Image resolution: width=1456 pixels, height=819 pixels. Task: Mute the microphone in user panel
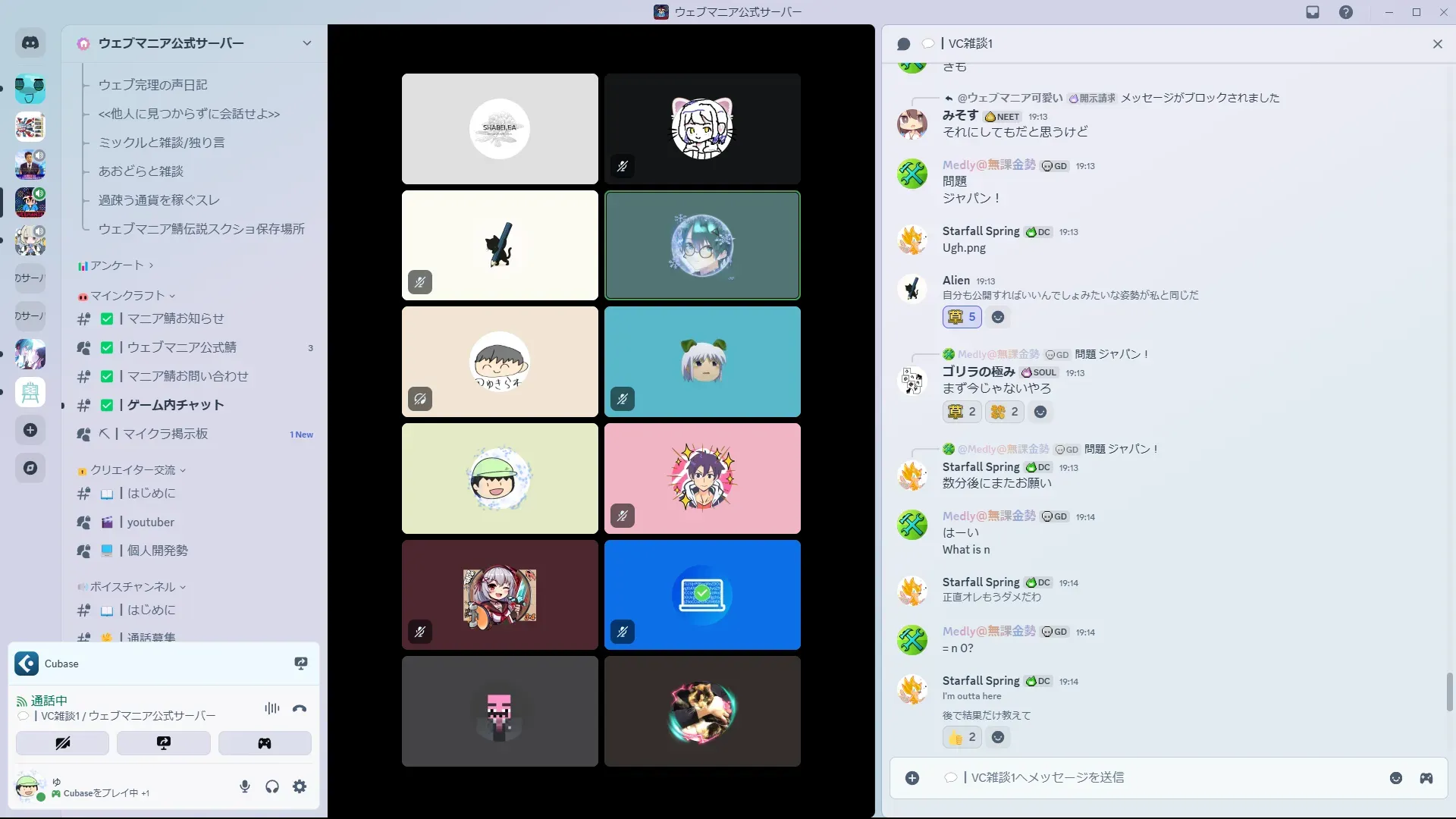(x=245, y=786)
